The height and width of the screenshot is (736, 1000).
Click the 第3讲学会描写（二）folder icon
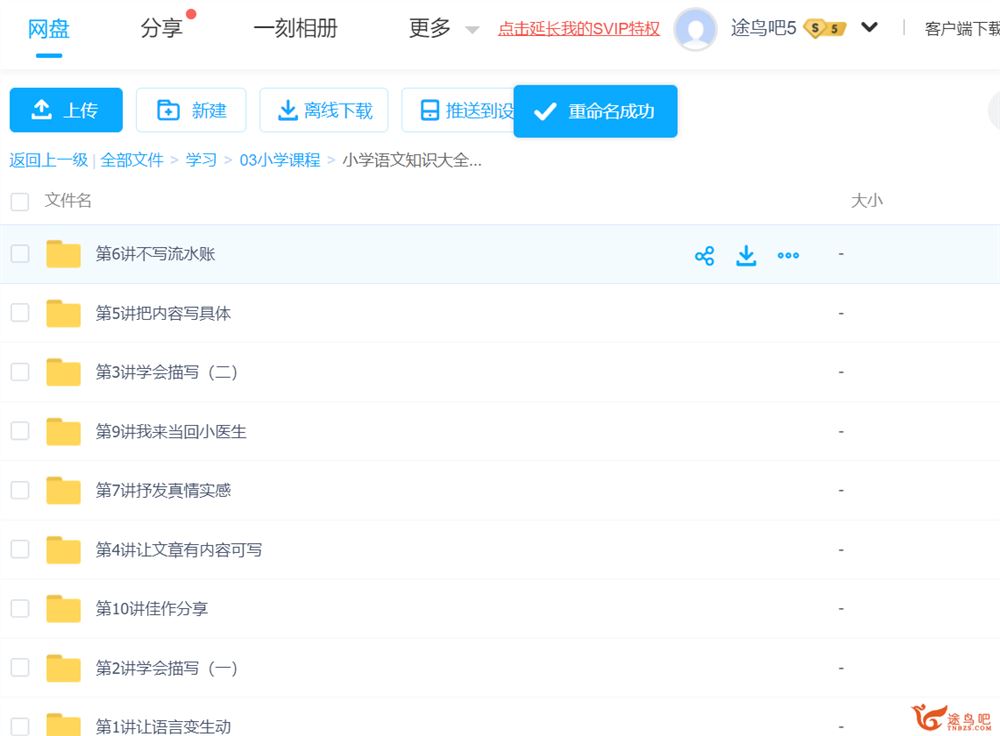63,372
